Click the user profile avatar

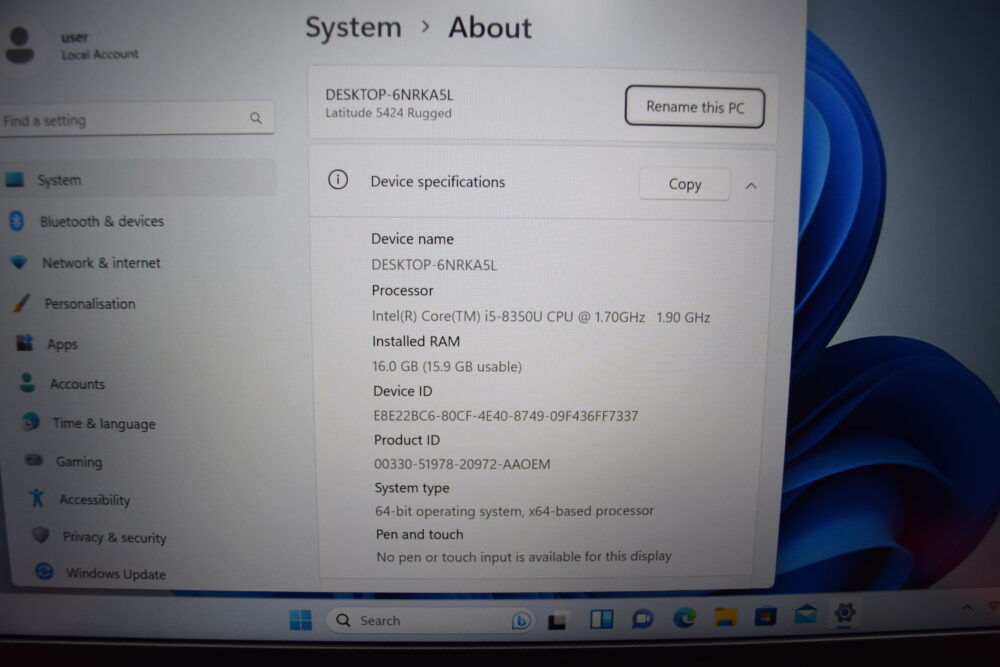coord(20,45)
